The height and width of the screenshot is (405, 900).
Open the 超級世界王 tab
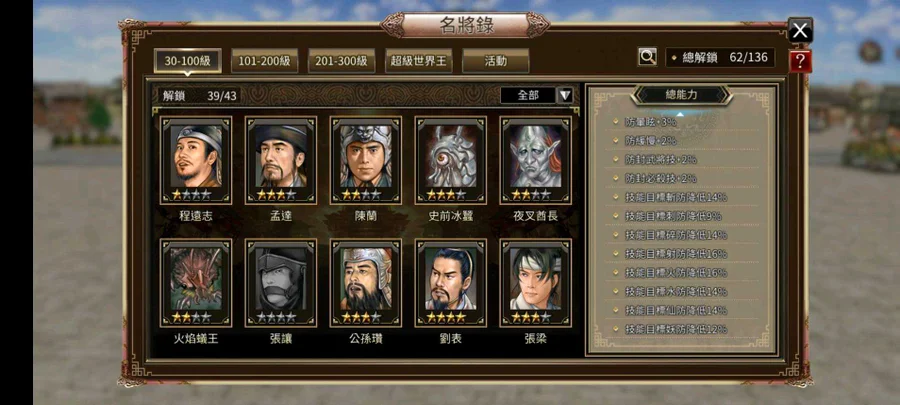418,61
